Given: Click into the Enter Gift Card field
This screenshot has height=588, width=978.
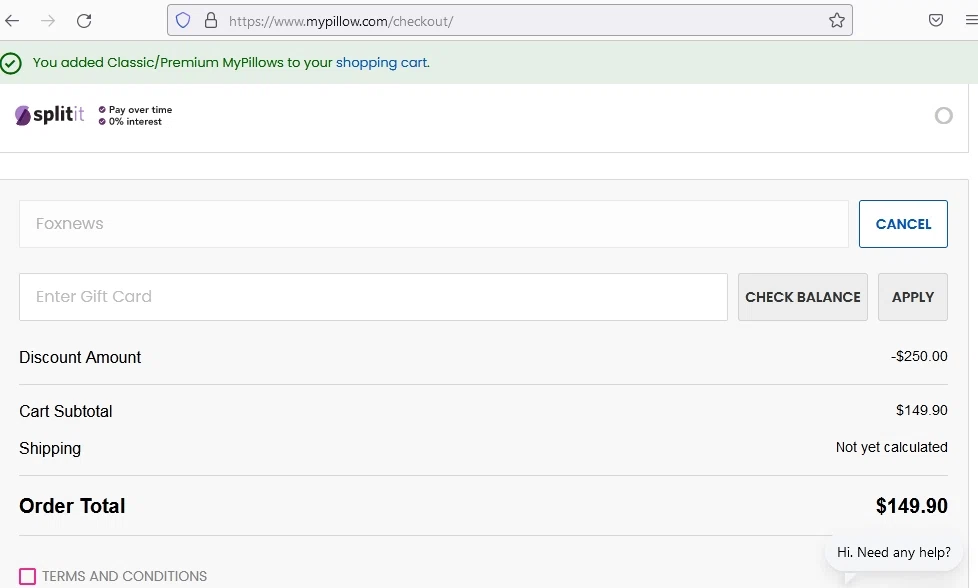Looking at the screenshot, I should click(x=373, y=297).
